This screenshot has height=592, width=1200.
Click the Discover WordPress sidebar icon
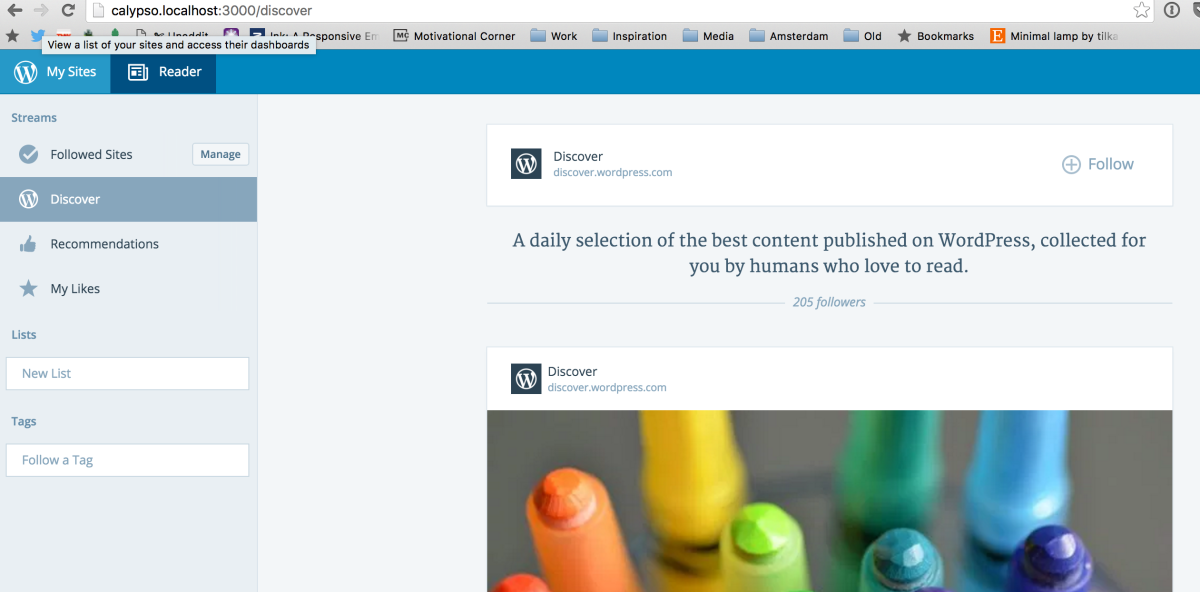pos(29,199)
